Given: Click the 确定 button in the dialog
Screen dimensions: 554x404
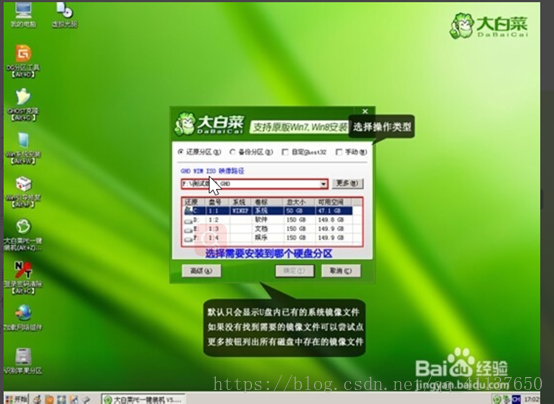Looking at the screenshot, I should click(x=295, y=271).
